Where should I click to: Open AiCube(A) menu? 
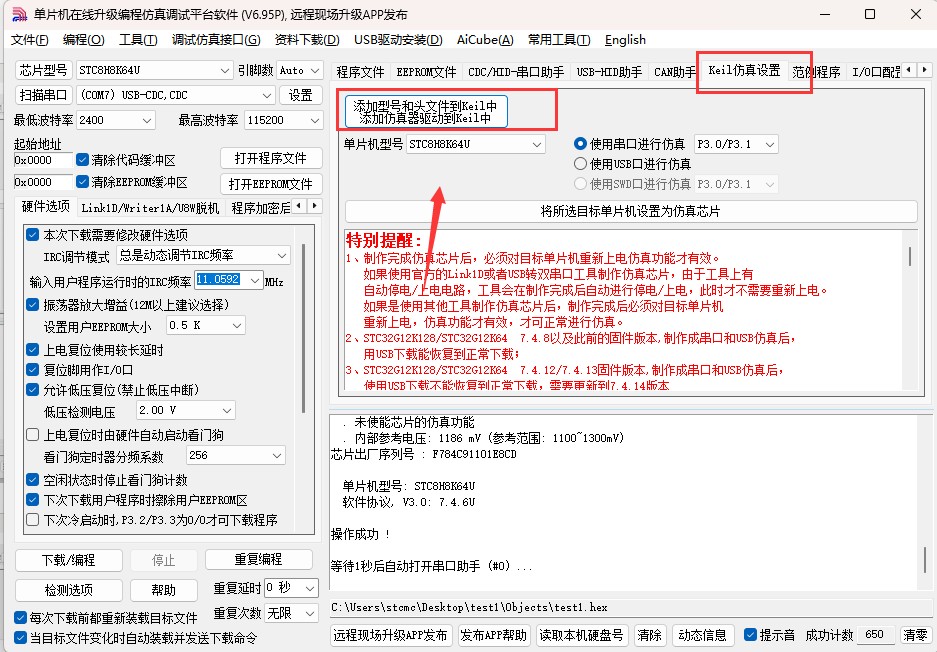[485, 40]
